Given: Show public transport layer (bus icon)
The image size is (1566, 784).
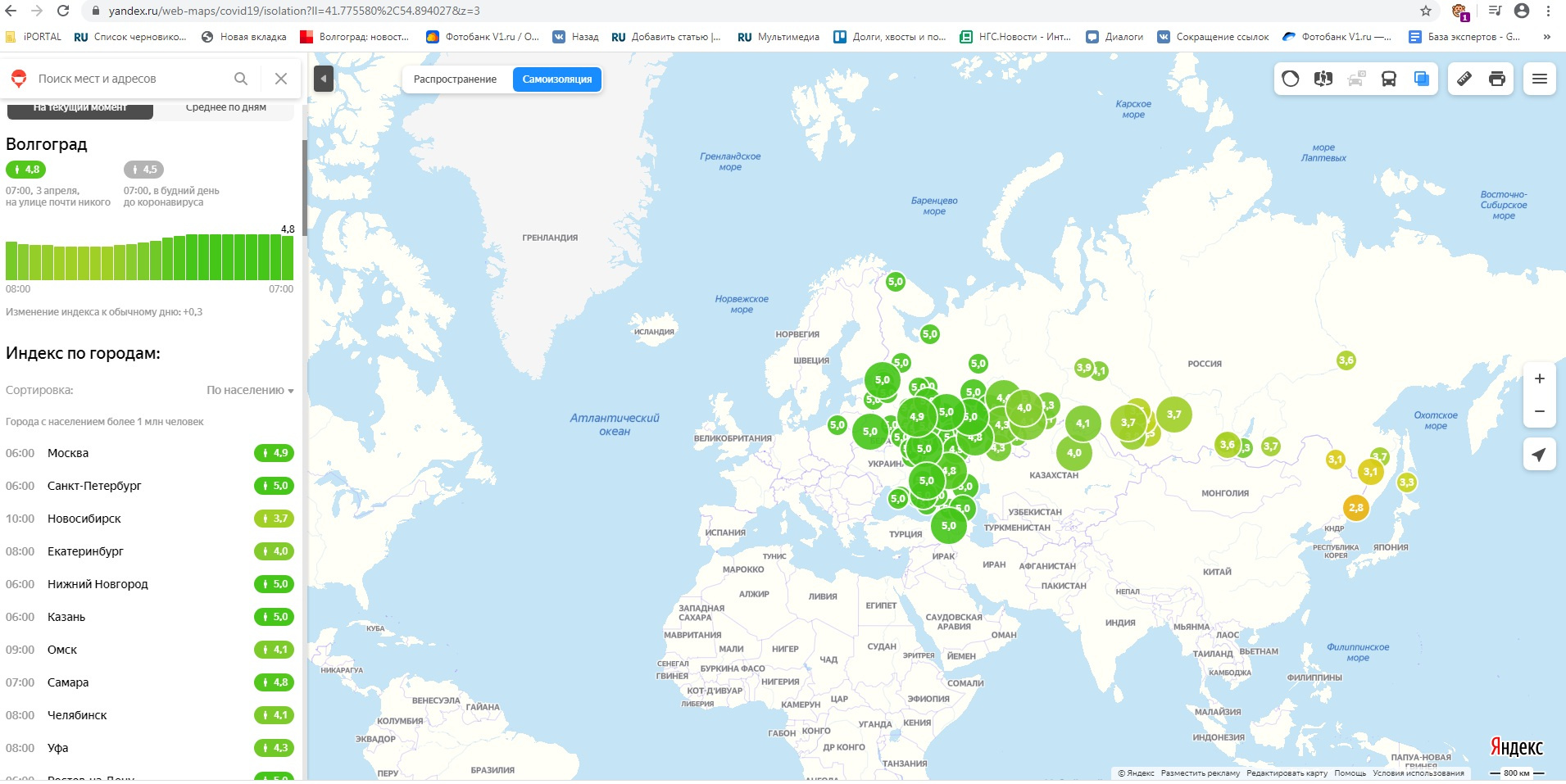Looking at the screenshot, I should 1389,79.
